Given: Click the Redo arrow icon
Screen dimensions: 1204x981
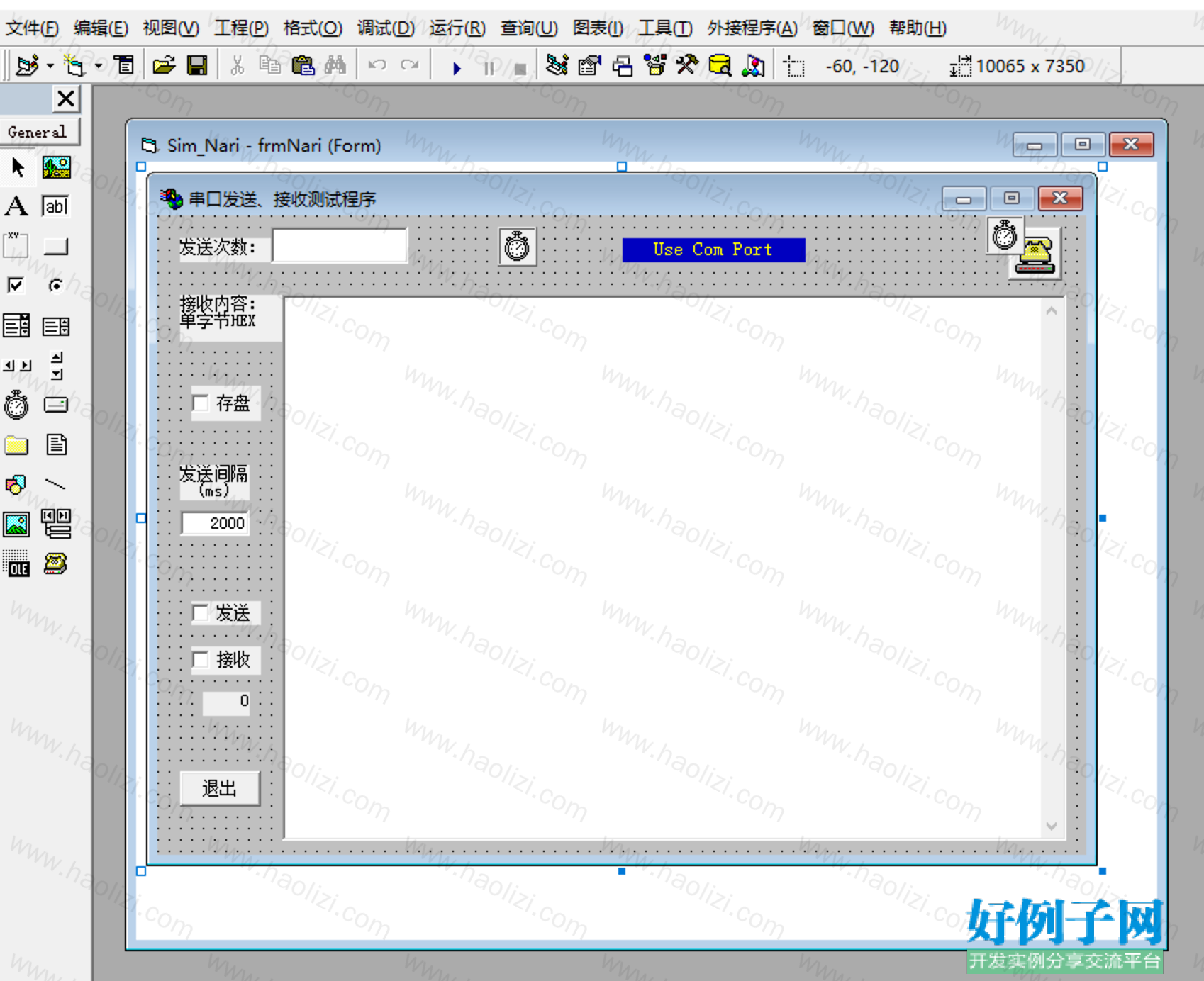Looking at the screenshot, I should pyautogui.click(x=409, y=66).
